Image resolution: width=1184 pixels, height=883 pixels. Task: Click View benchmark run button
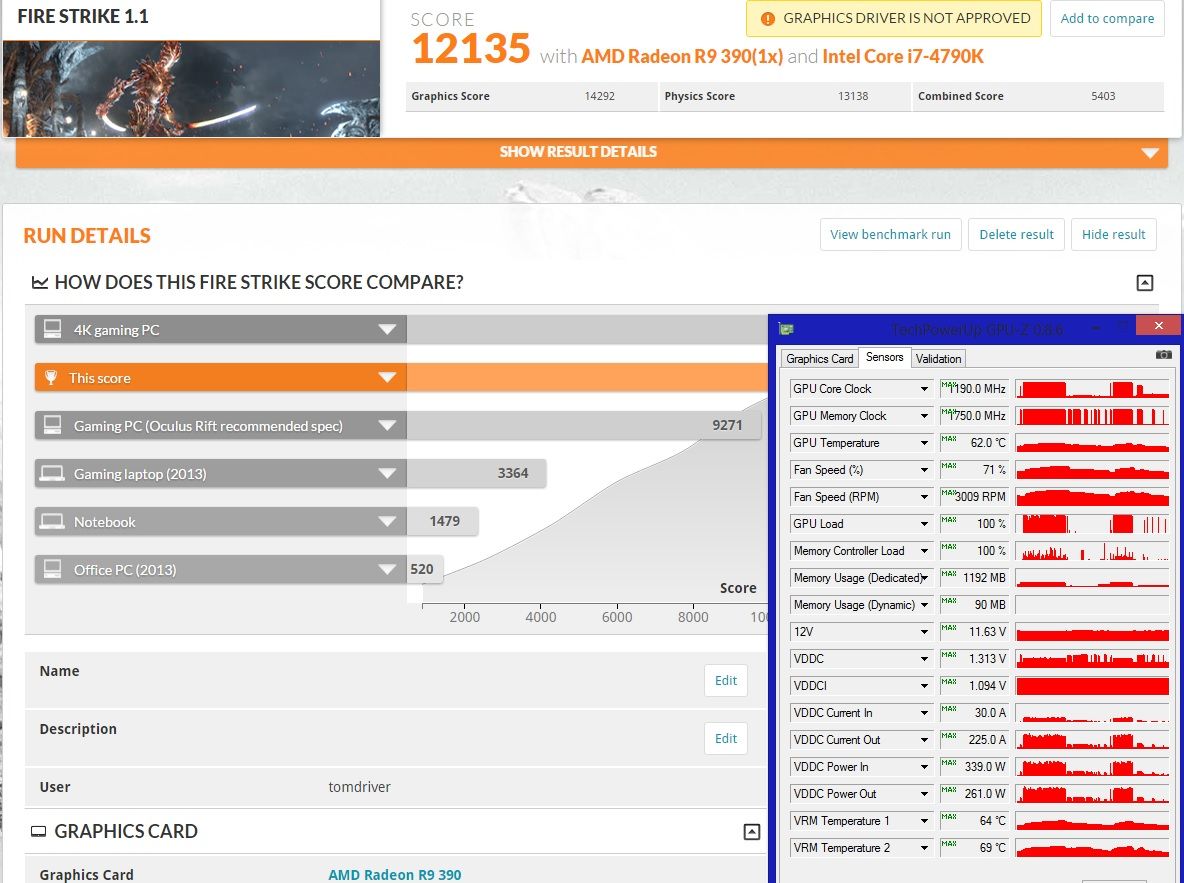(x=890, y=235)
